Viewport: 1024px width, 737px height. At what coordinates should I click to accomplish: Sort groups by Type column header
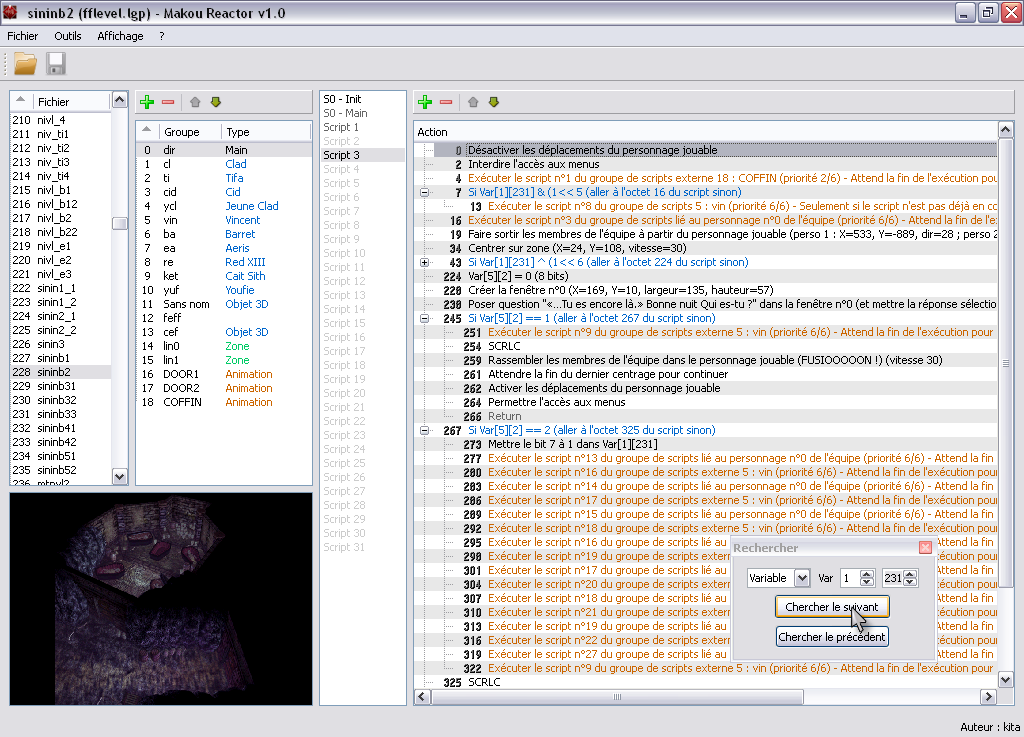[x=266, y=132]
